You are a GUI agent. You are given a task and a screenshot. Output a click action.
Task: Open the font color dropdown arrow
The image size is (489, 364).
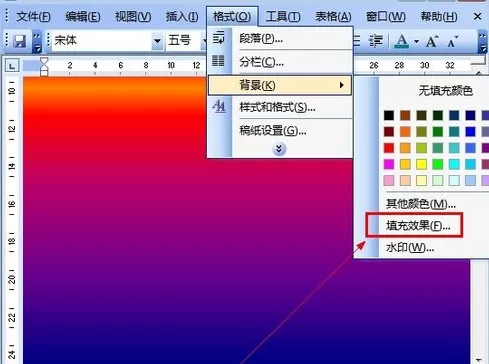coord(416,41)
